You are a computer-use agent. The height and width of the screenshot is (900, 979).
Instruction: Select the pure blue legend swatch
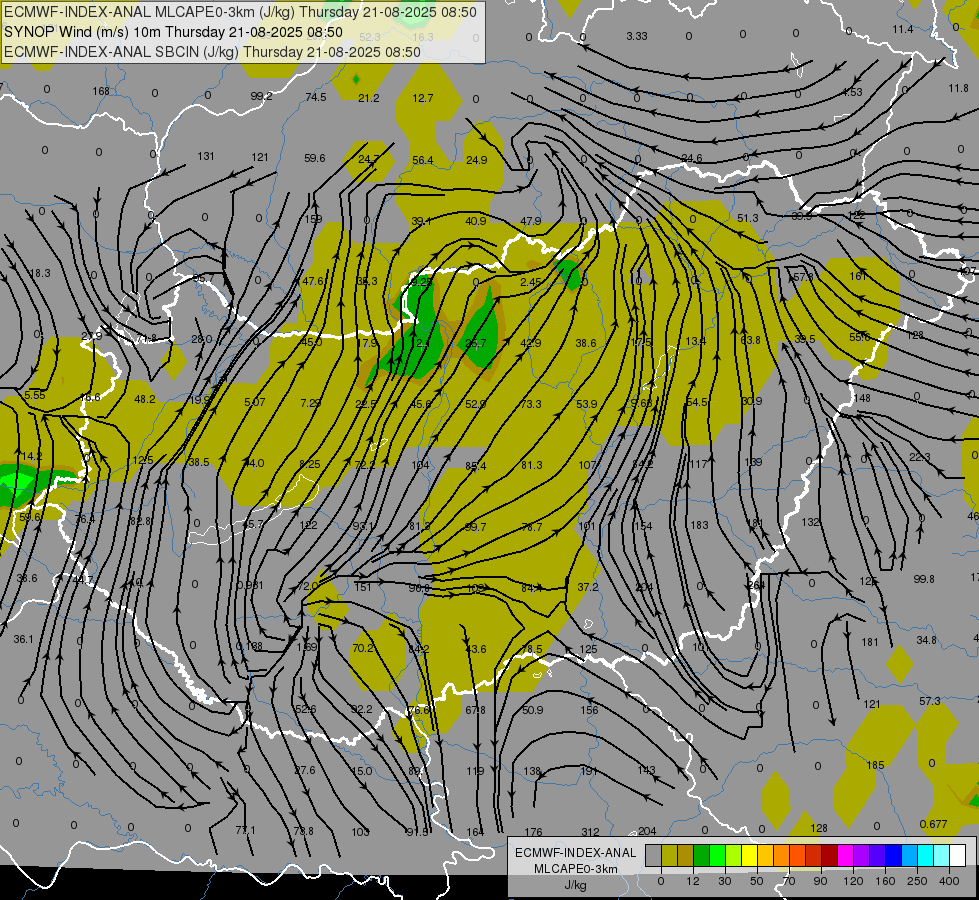[893, 855]
